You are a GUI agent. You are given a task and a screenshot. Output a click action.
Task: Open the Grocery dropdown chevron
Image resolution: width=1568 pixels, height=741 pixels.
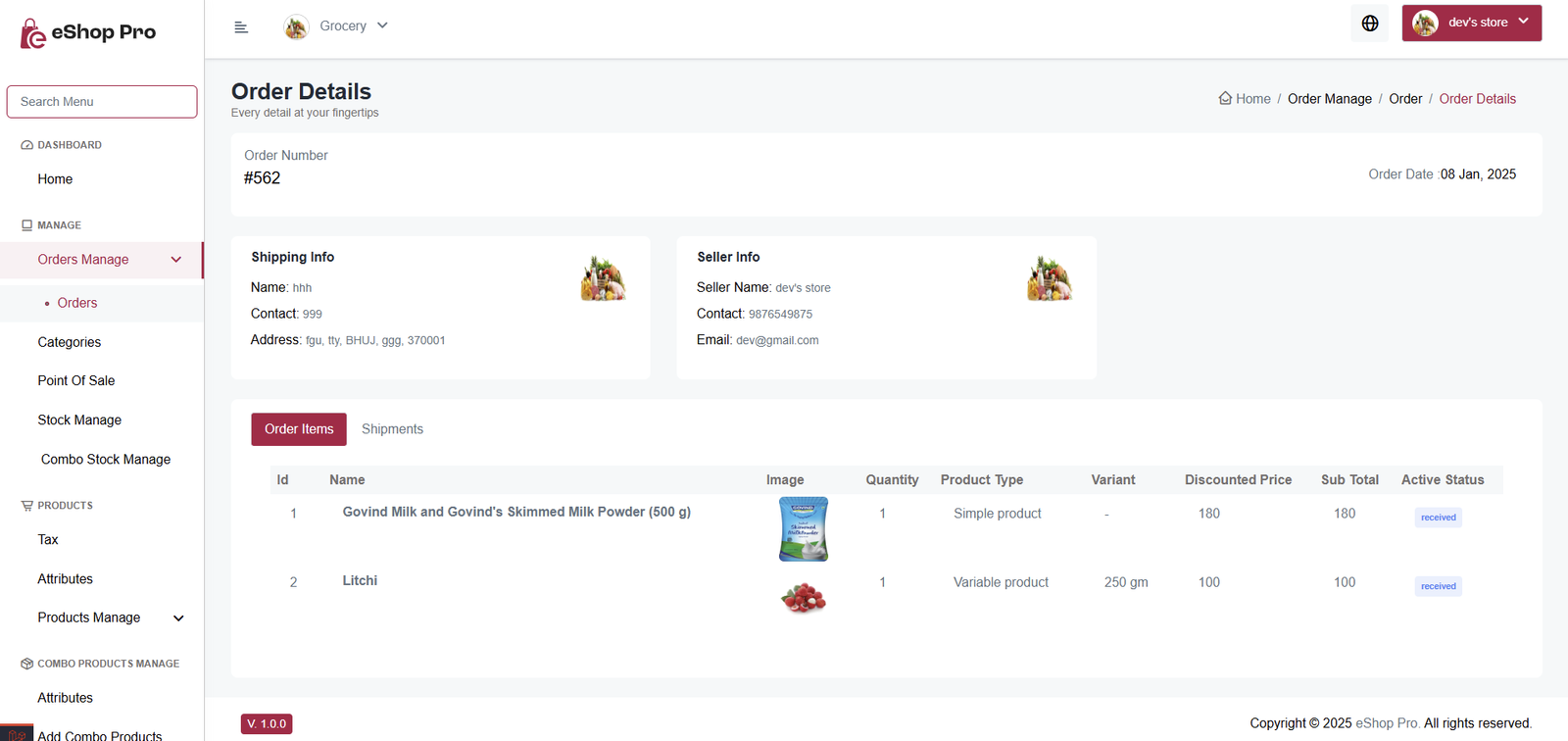coord(382,25)
